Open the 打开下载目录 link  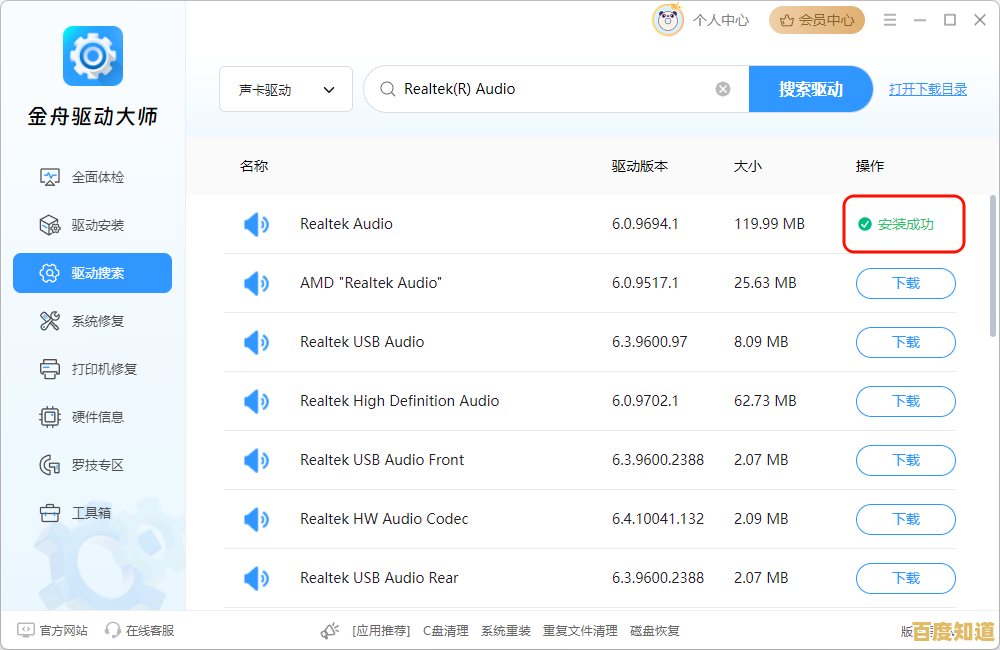[x=928, y=89]
